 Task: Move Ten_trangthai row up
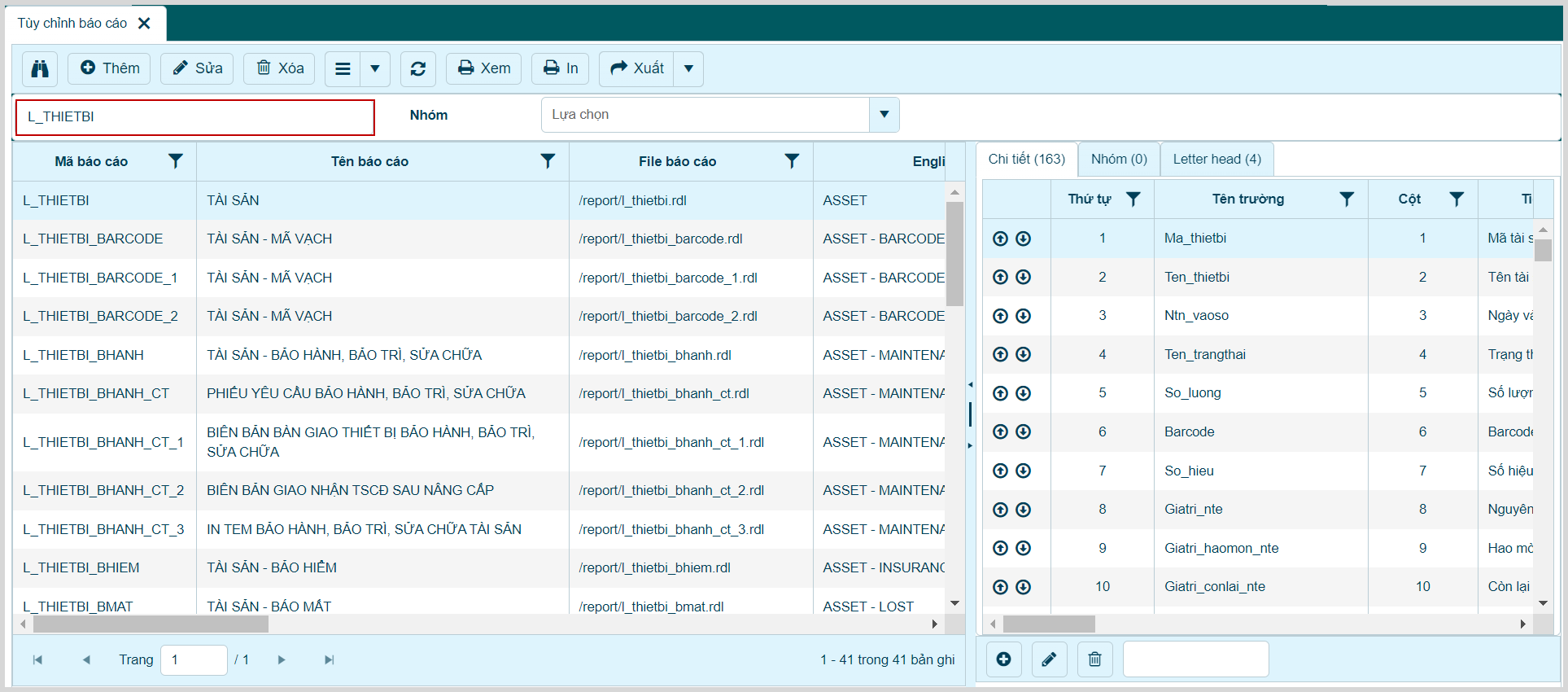coord(1001,354)
